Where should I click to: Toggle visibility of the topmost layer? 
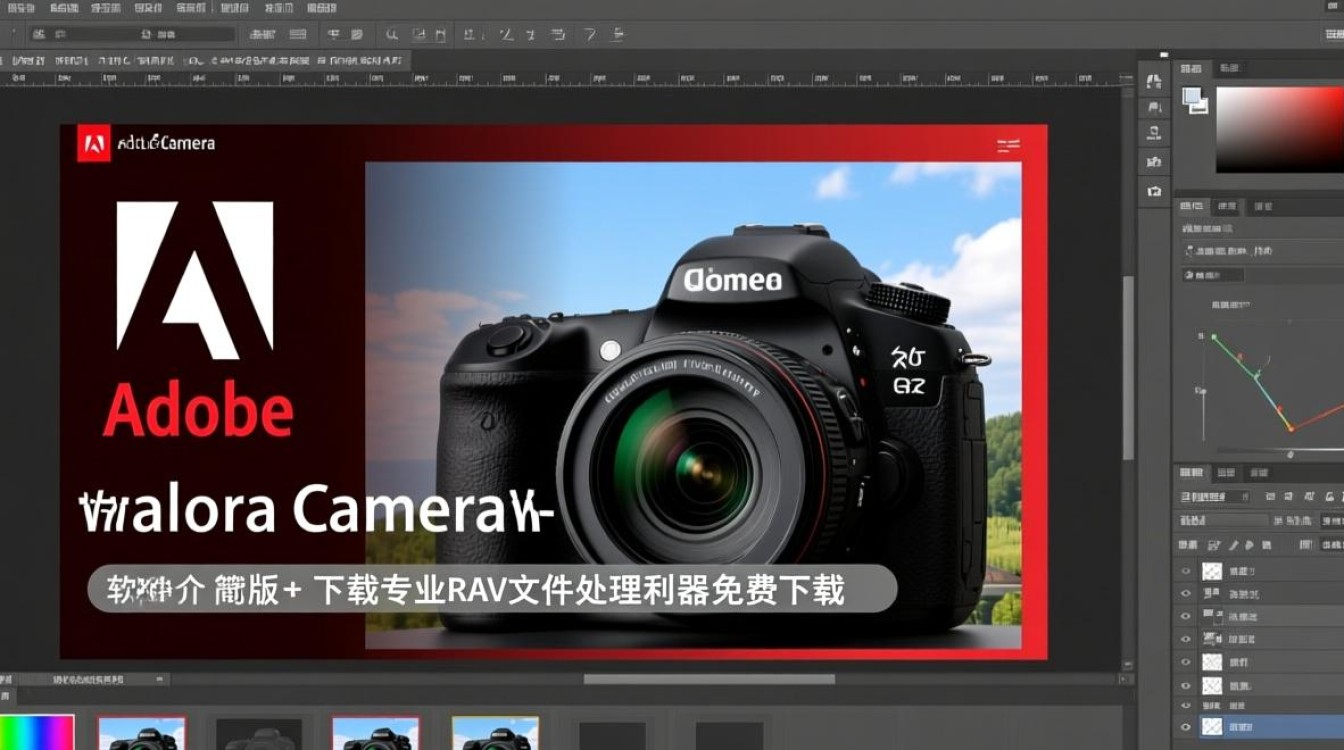(1188, 572)
